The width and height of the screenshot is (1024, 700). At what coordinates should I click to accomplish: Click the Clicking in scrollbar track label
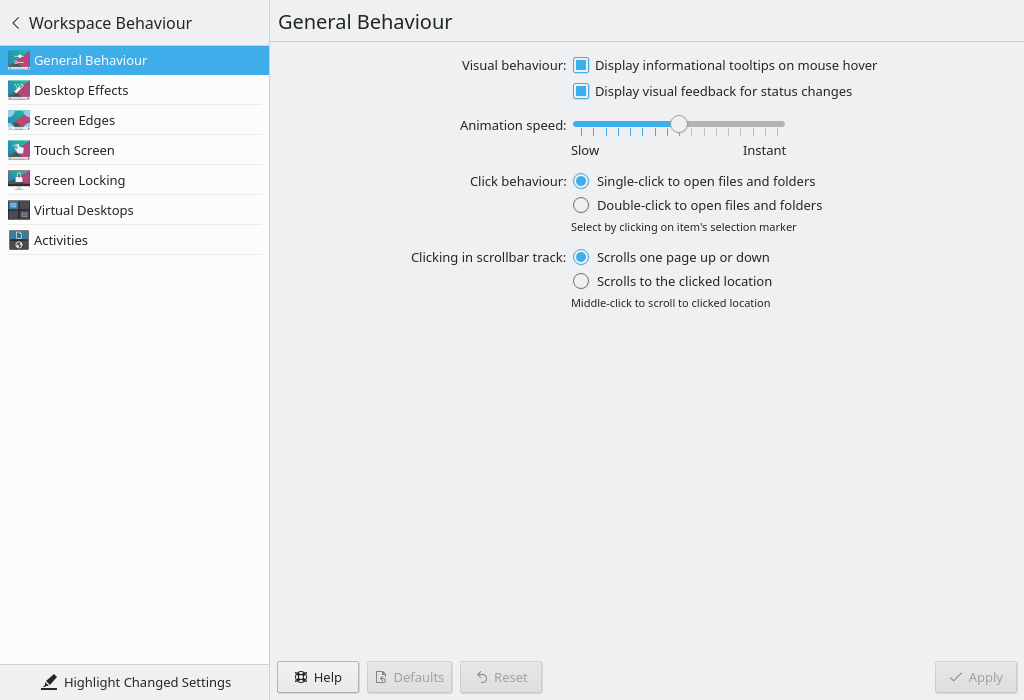coord(488,257)
